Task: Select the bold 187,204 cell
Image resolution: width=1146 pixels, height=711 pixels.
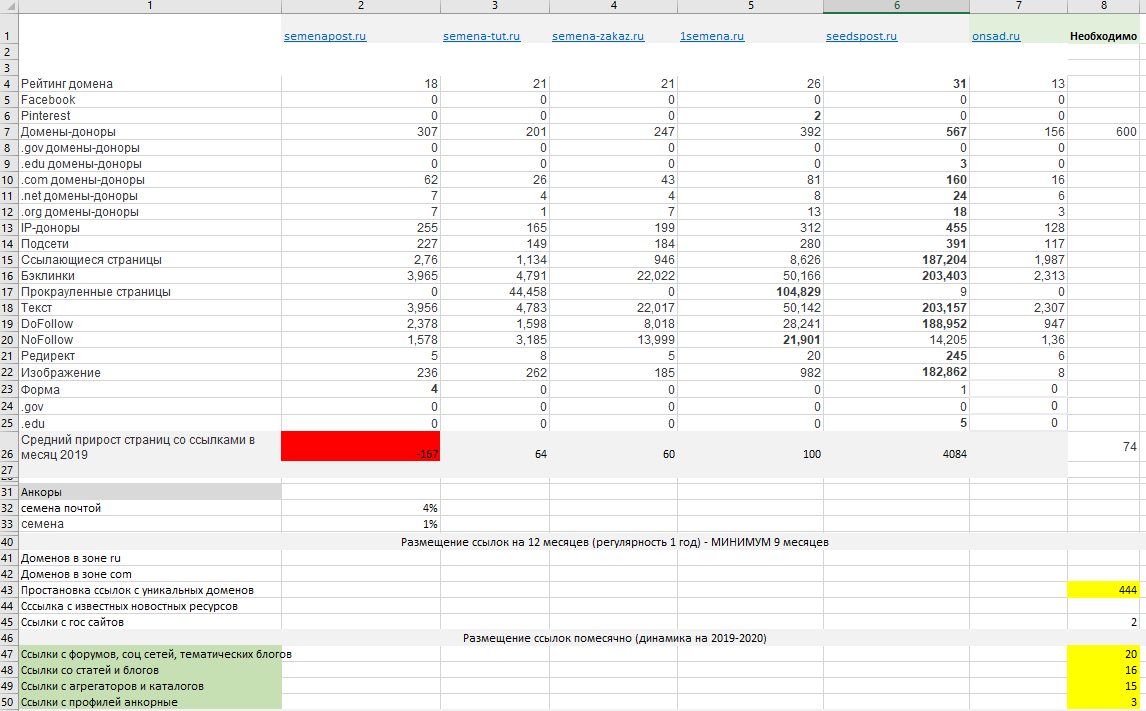Action: [x=896, y=259]
